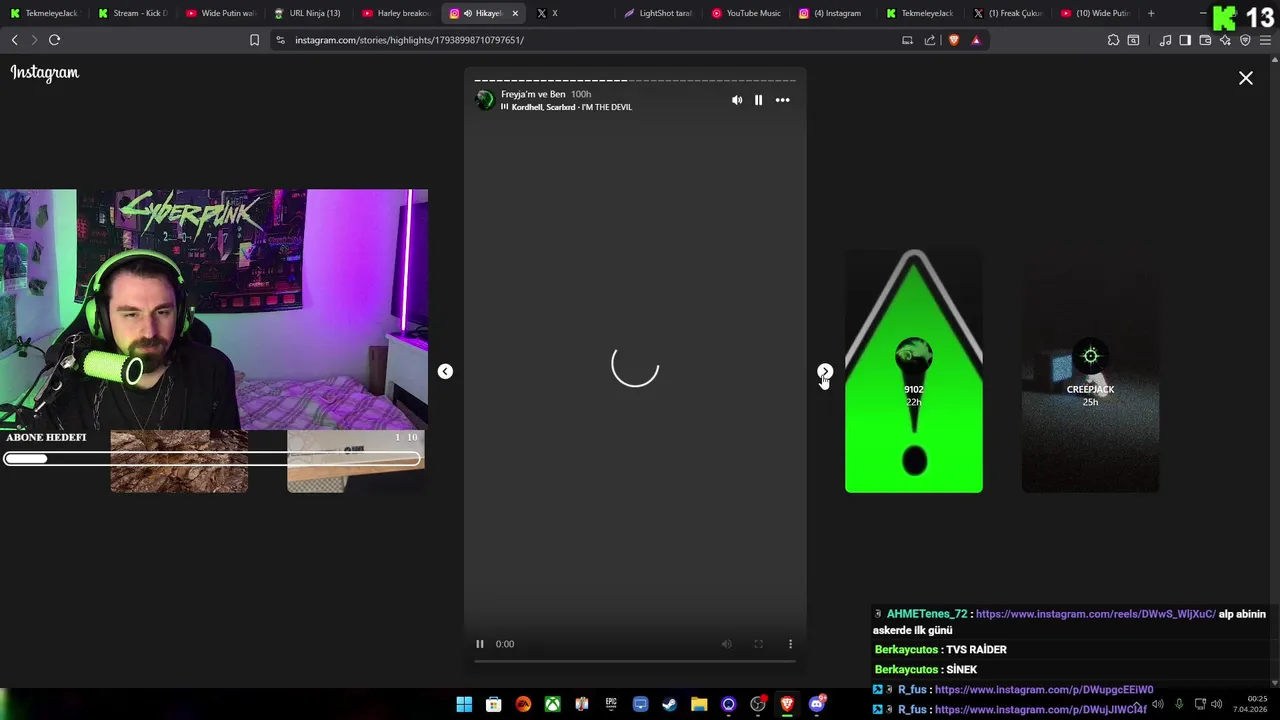Open the Xbox app from the taskbar
Image resolution: width=1280 pixels, height=720 pixels.
[552, 704]
